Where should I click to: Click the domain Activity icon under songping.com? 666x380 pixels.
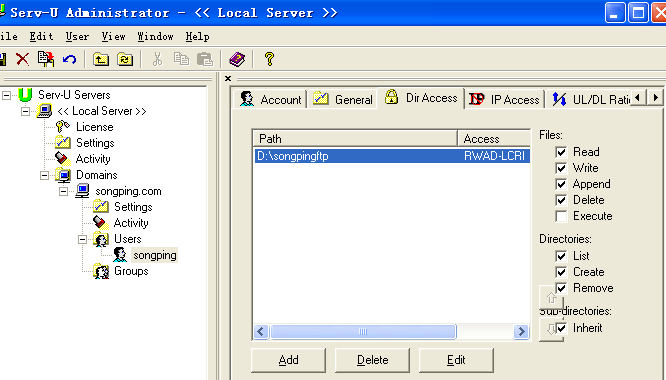[101, 222]
